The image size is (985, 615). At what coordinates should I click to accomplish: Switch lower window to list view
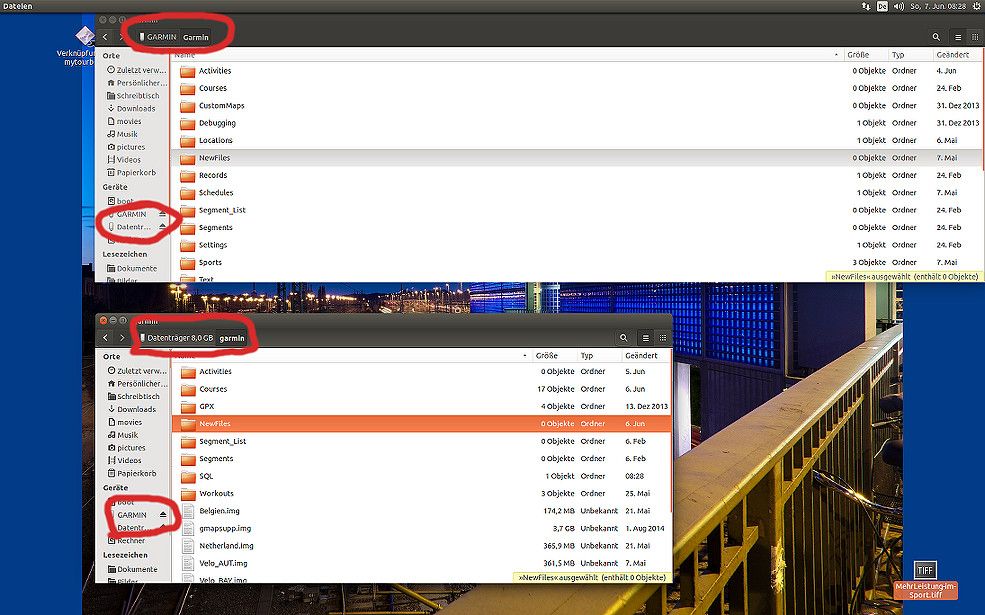coord(645,338)
